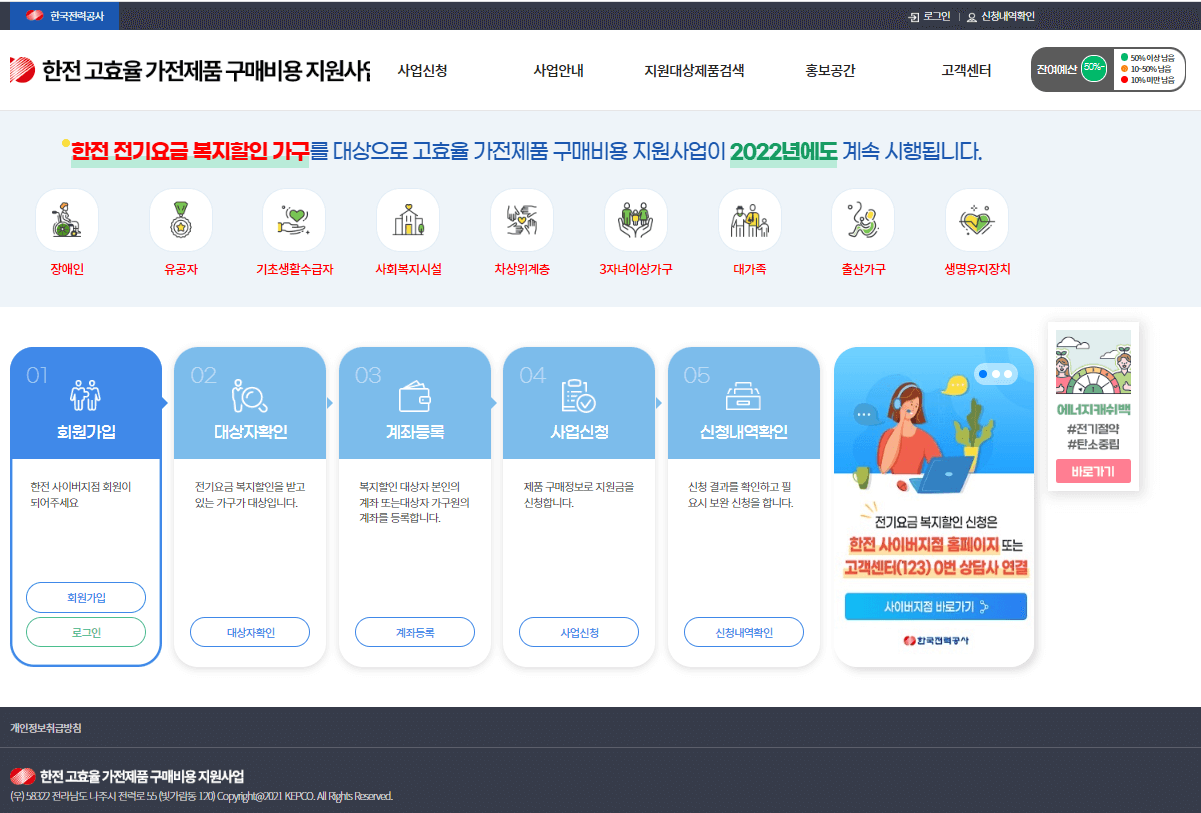Click the KEPCO logo beside the site title
This screenshot has width=1201, height=813.
[22, 70]
